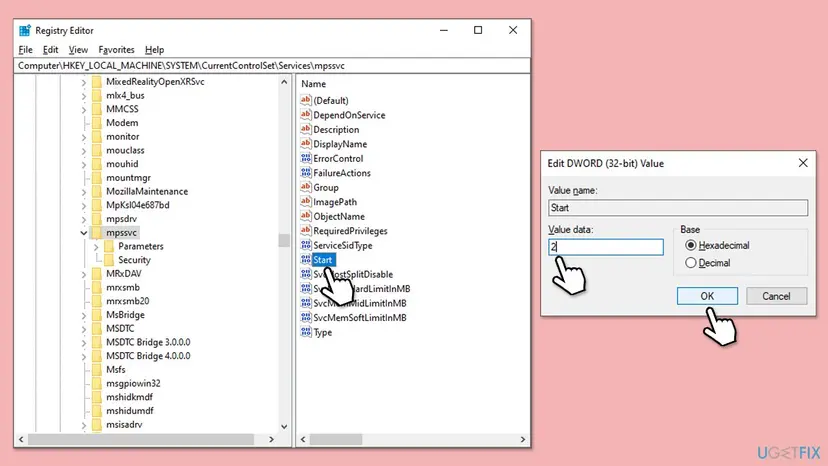Expand the mpsdrv key
This screenshot has width=828, height=466.
(83, 219)
